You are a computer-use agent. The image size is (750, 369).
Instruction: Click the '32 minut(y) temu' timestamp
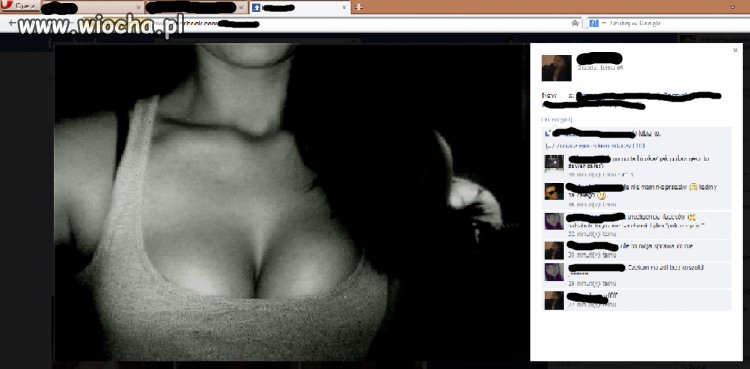pos(592,234)
